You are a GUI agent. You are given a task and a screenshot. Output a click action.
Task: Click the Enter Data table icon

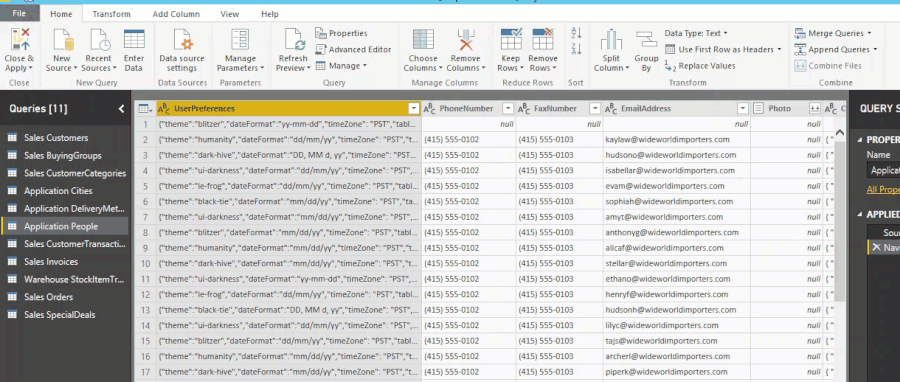coord(134,39)
